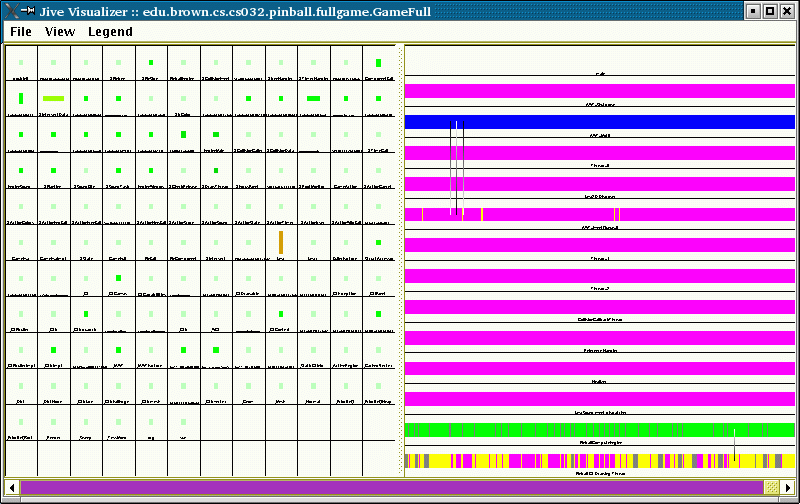
Task: Select the yellow and magenta striped thread bar
Action: click(x=599, y=461)
